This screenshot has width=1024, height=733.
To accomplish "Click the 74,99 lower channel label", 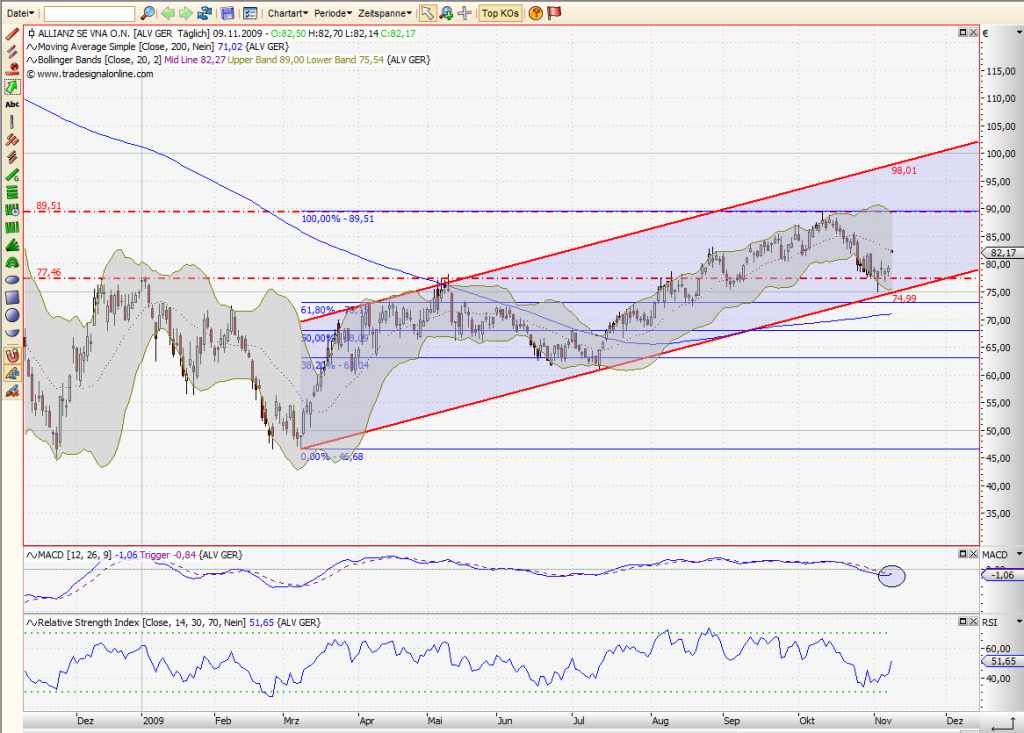I will 904,299.
